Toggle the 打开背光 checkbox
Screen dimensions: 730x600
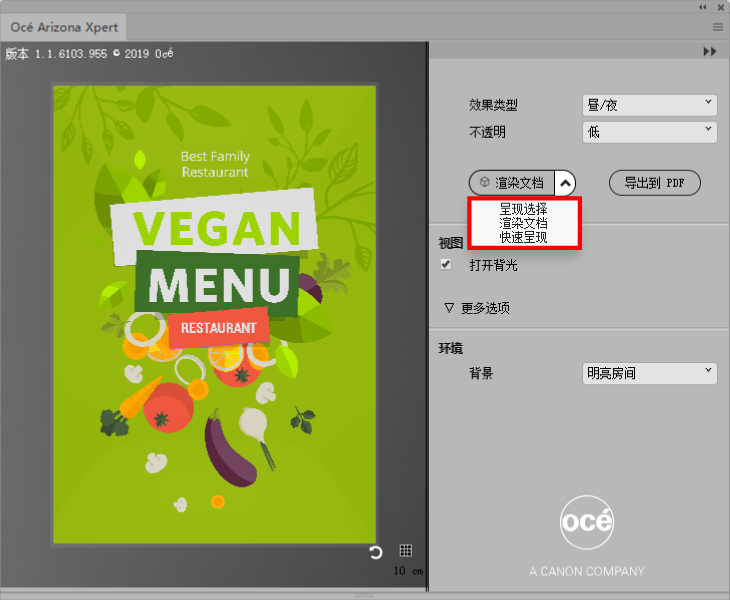(x=446, y=265)
